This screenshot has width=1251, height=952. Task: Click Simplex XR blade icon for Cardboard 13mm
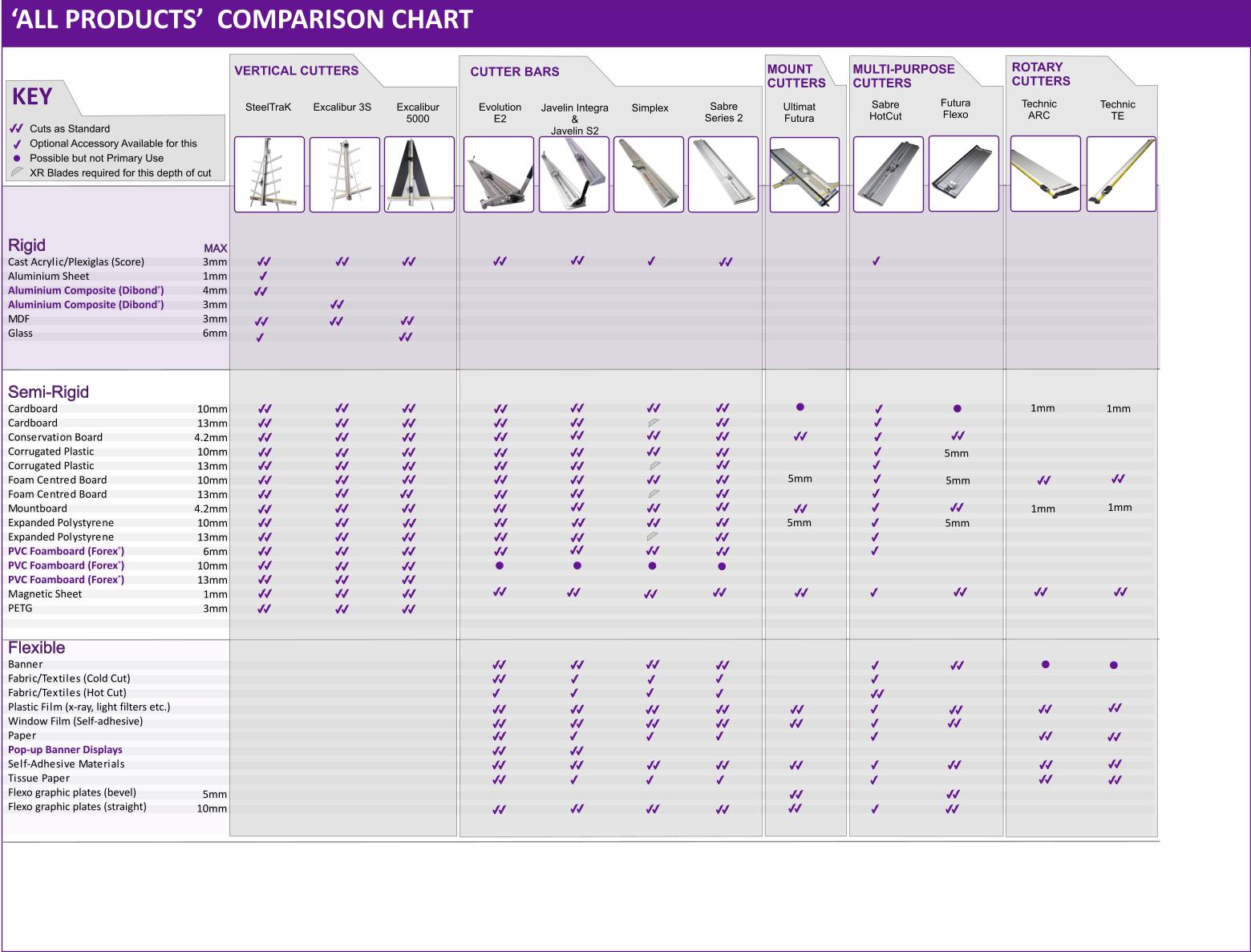pos(654,422)
